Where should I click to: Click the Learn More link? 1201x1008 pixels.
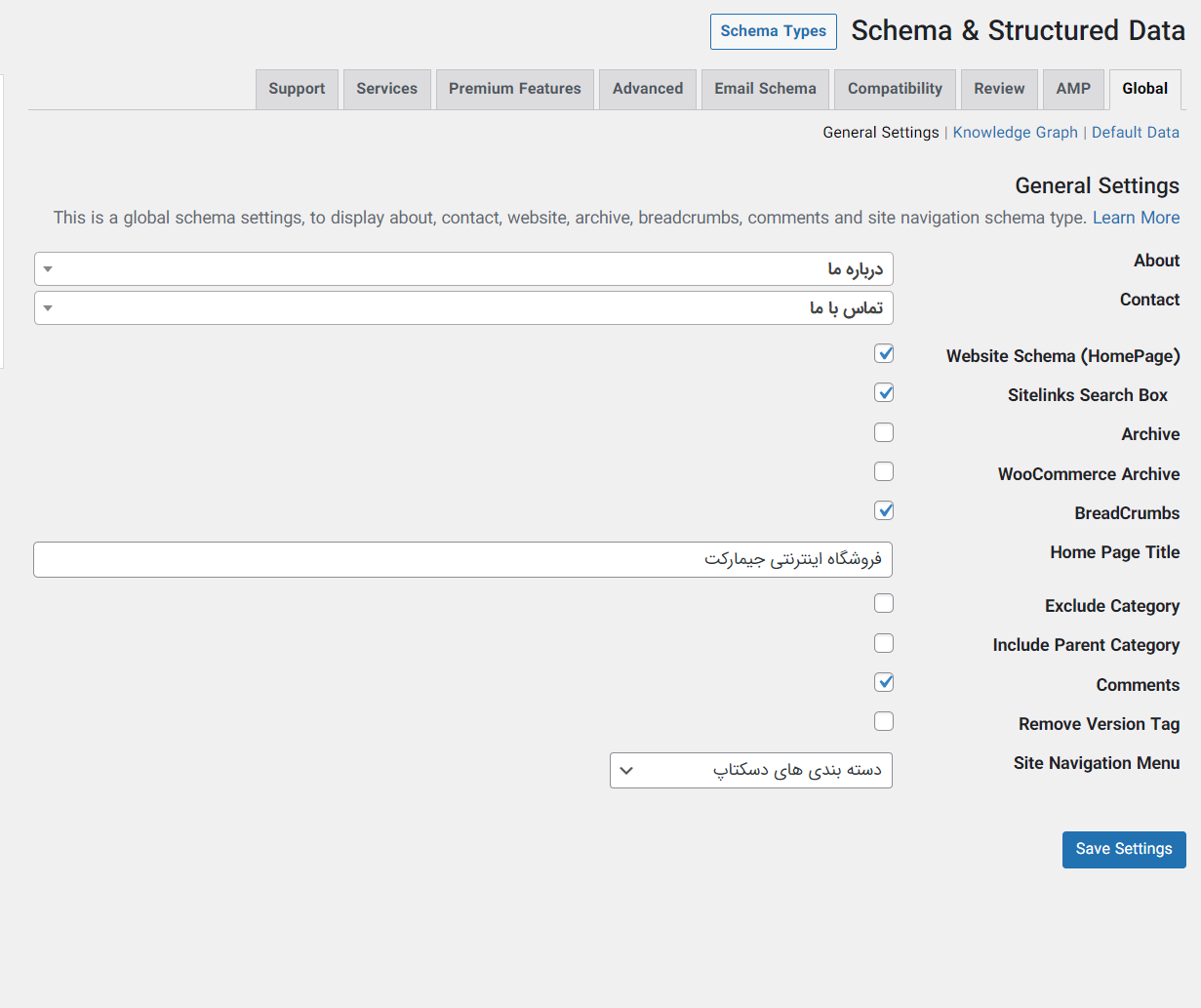pos(1136,218)
